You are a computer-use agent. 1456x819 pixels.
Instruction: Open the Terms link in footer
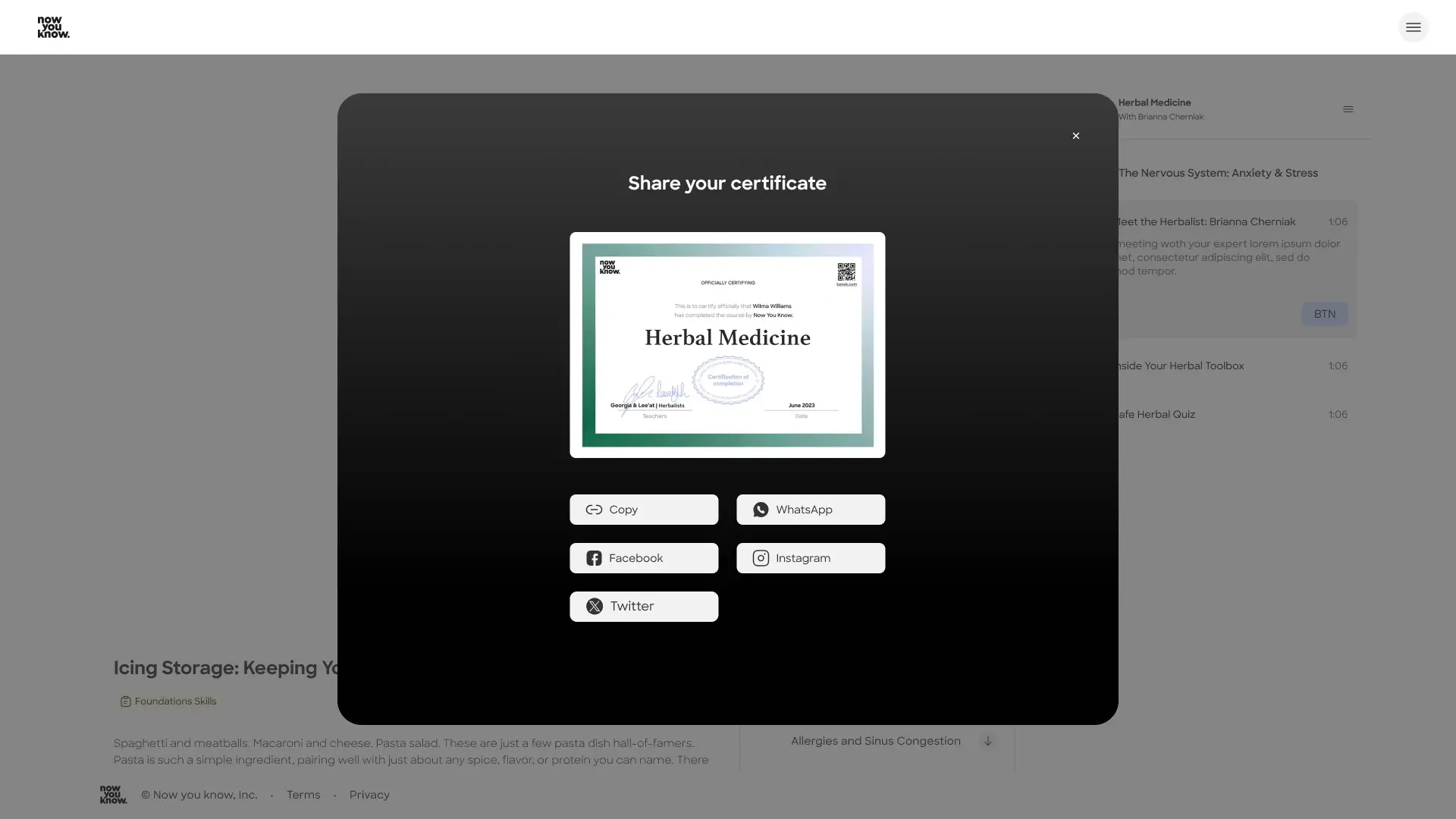[x=303, y=795]
